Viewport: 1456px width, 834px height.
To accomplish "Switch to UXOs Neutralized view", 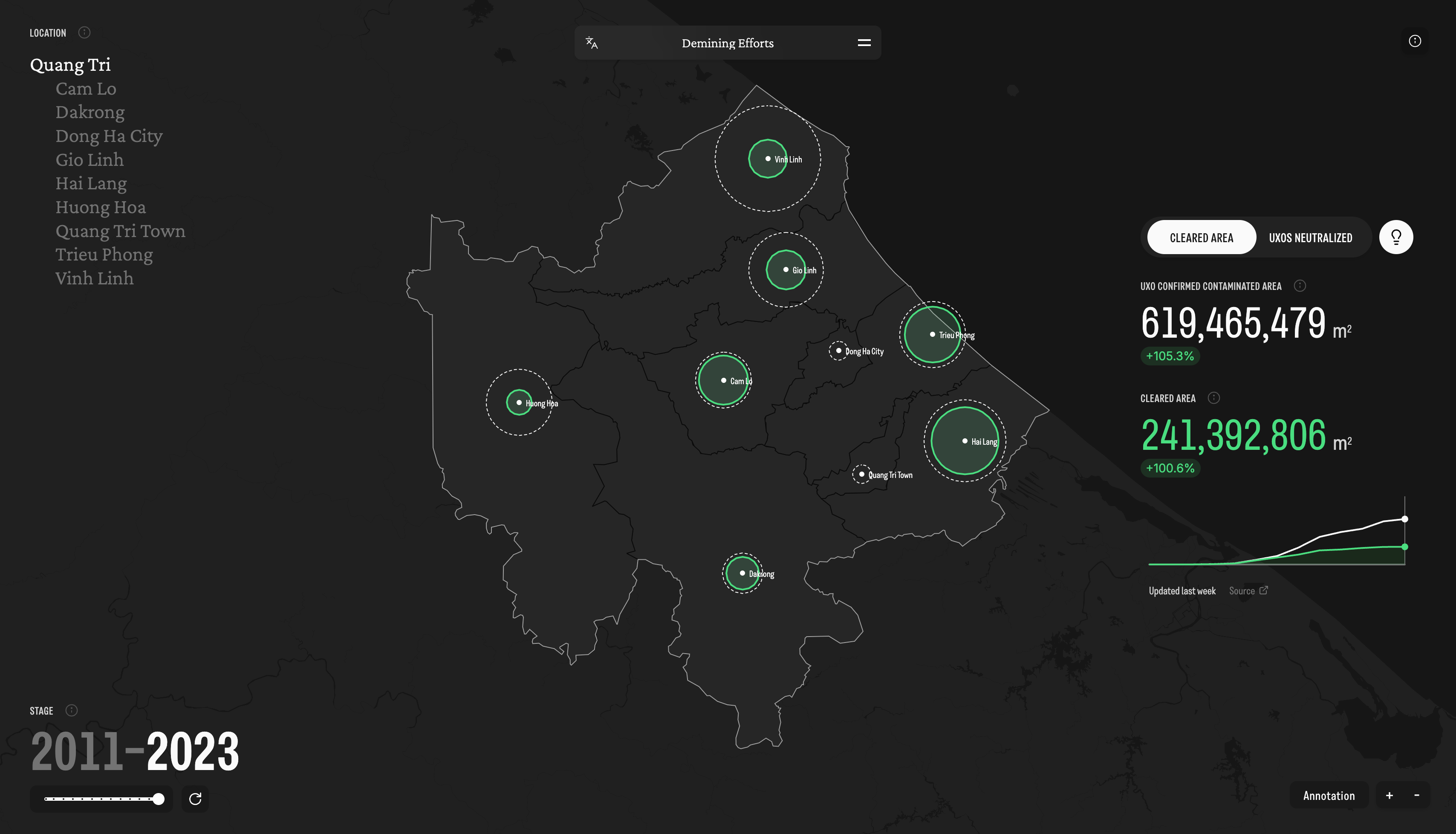I will [1310, 238].
